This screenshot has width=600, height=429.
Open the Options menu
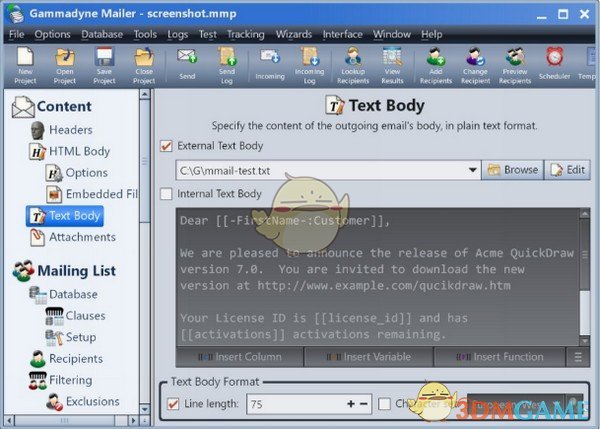[52, 34]
